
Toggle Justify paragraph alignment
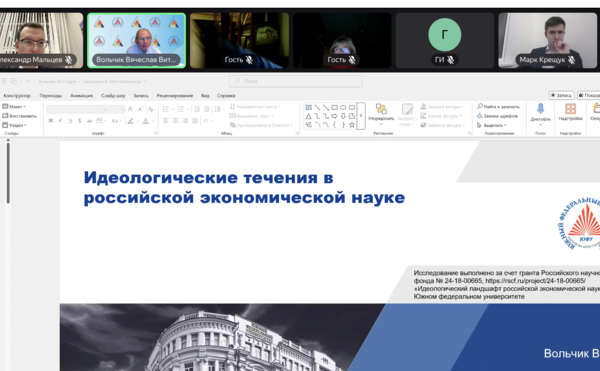pos(195,121)
